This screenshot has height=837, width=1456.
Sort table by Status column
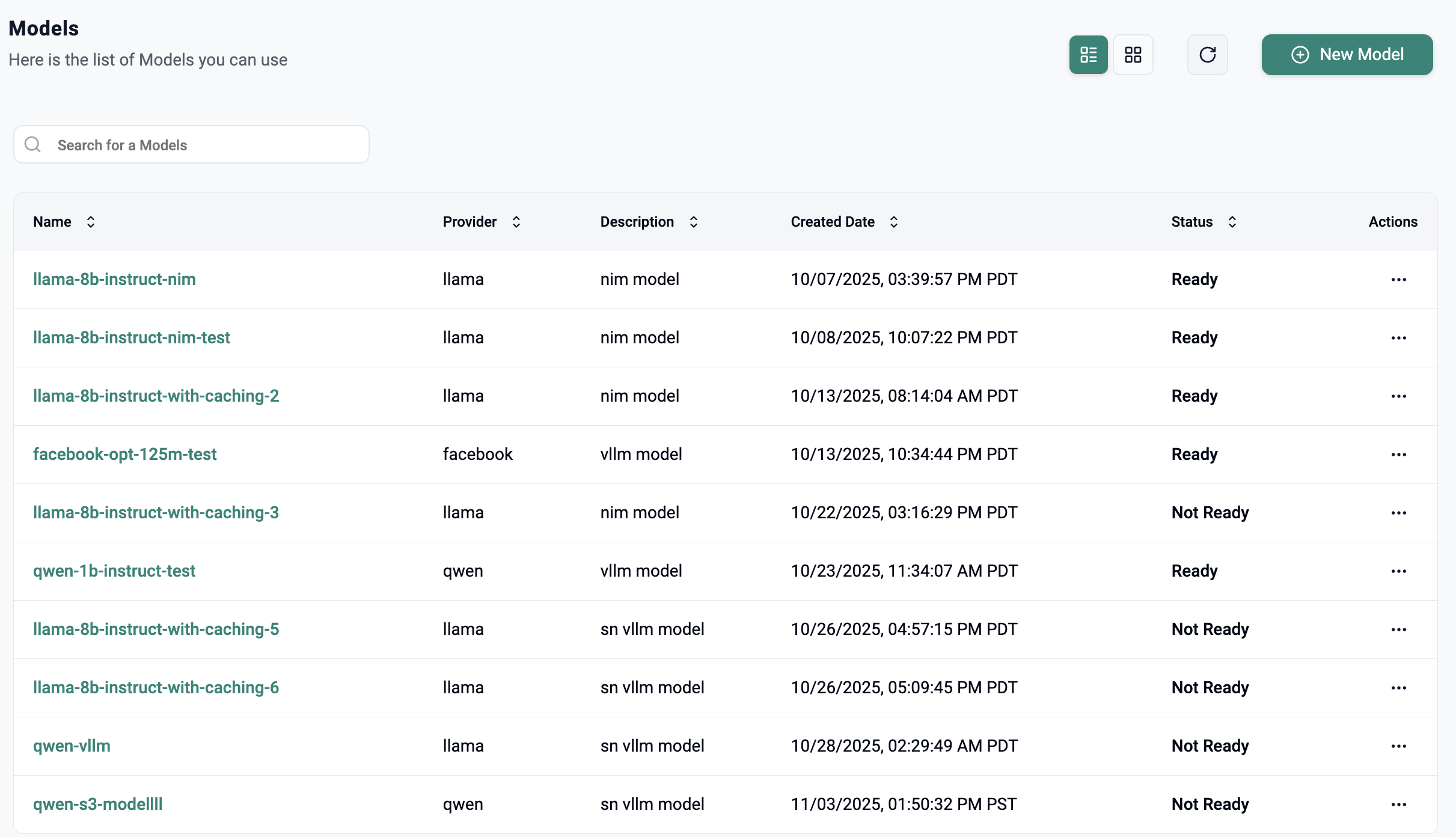click(x=1232, y=222)
